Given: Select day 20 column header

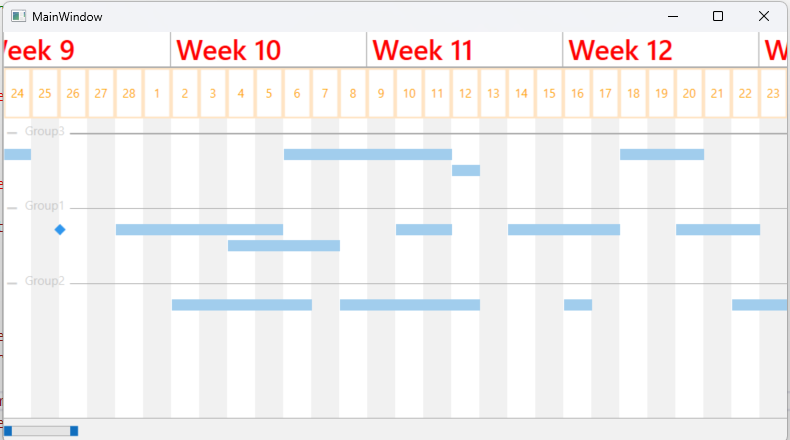Looking at the screenshot, I should (689, 94).
